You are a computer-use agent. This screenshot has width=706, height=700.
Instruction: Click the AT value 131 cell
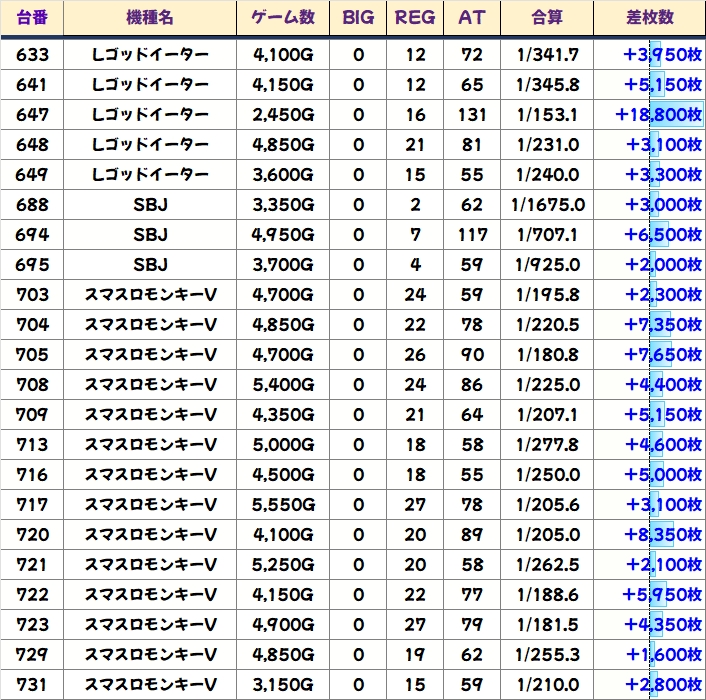point(471,115)
